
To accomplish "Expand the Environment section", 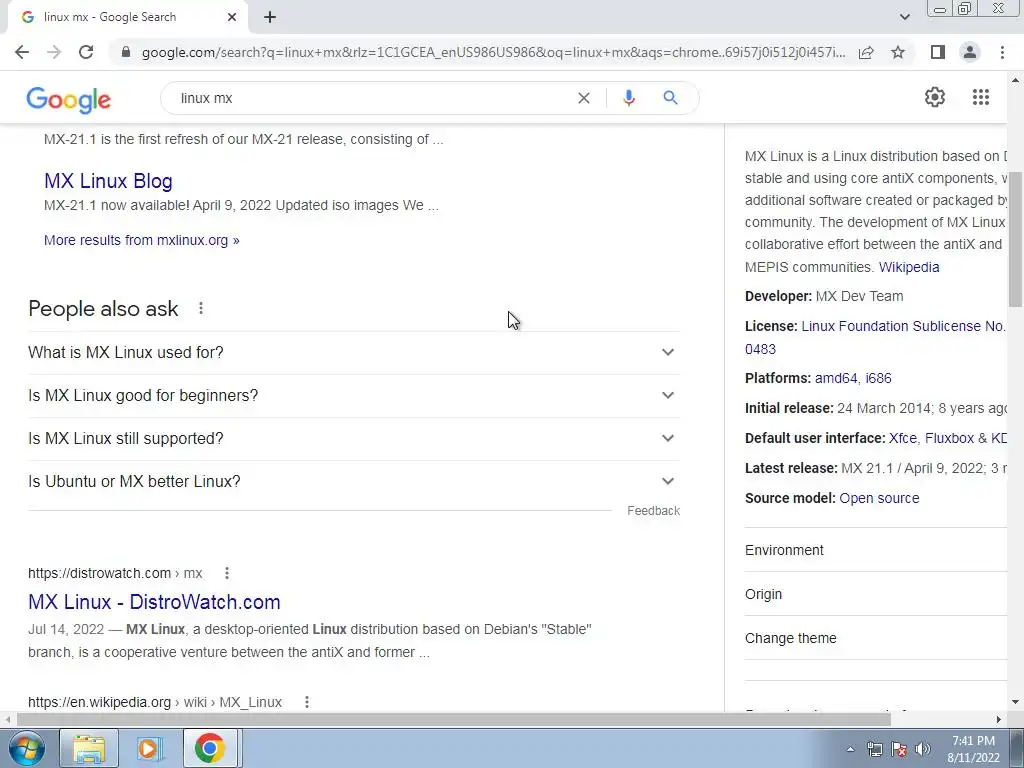I will click(x=876, y=550).
